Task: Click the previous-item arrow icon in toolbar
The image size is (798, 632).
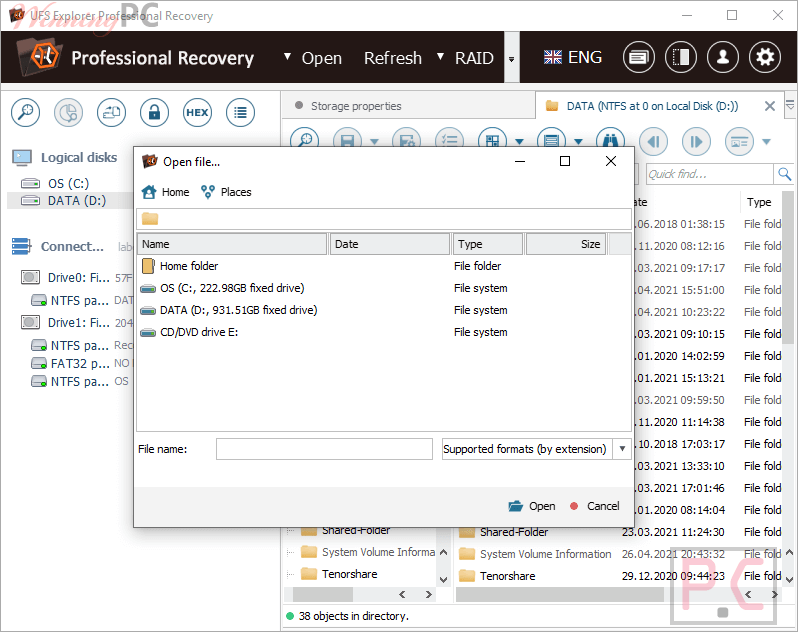Action: [653, 141]
